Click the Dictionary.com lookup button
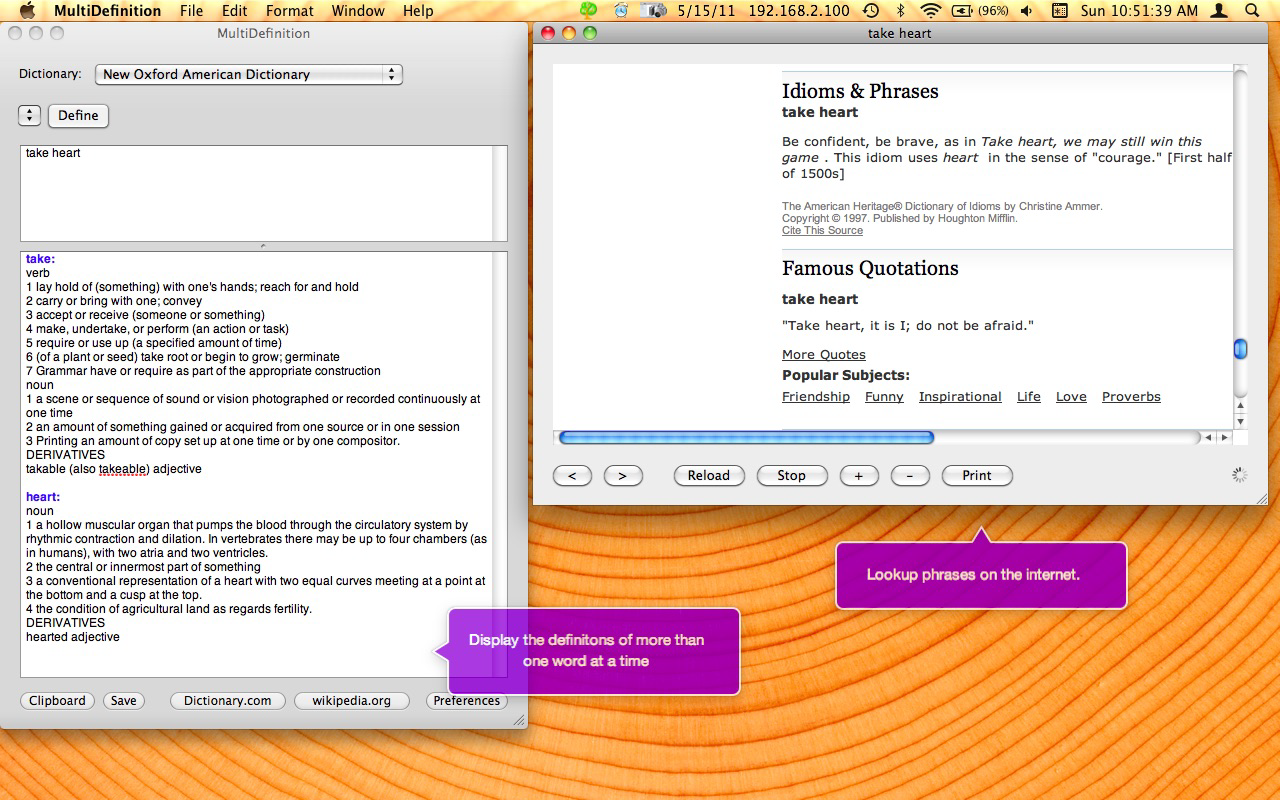1280x800 pixels. point(227,701)
